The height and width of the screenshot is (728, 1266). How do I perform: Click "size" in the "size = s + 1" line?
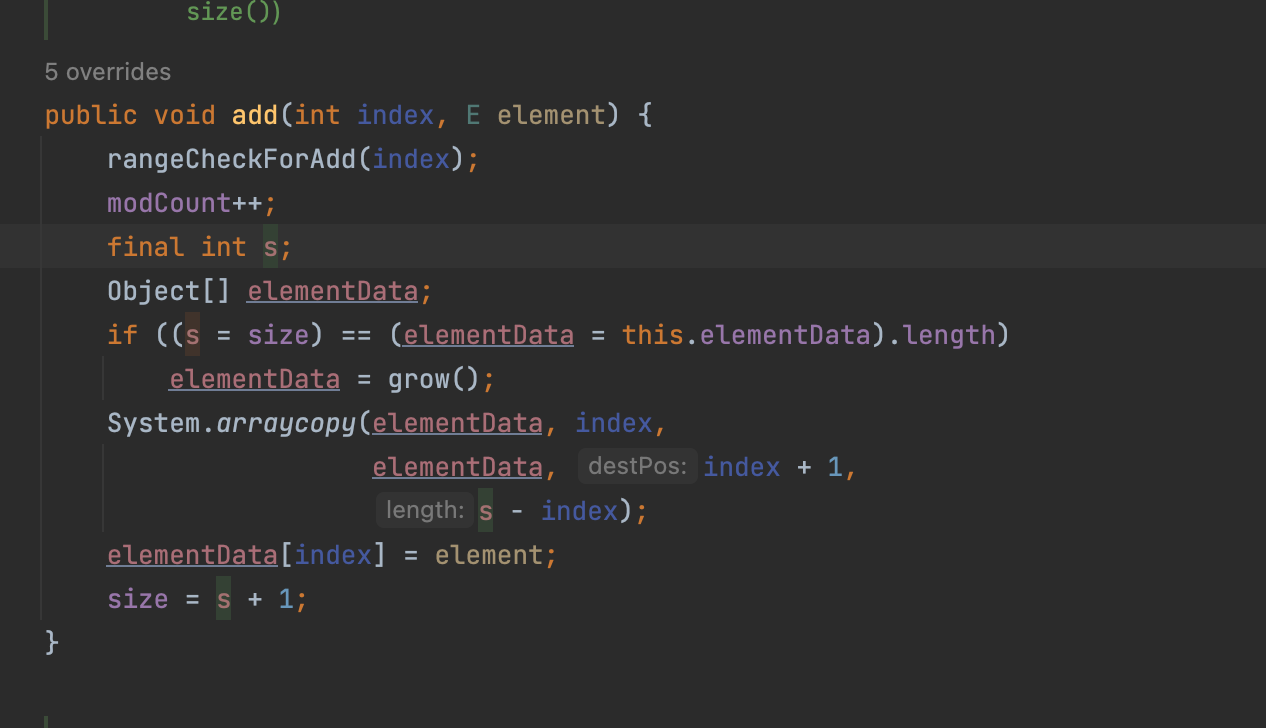coord(138,599)
